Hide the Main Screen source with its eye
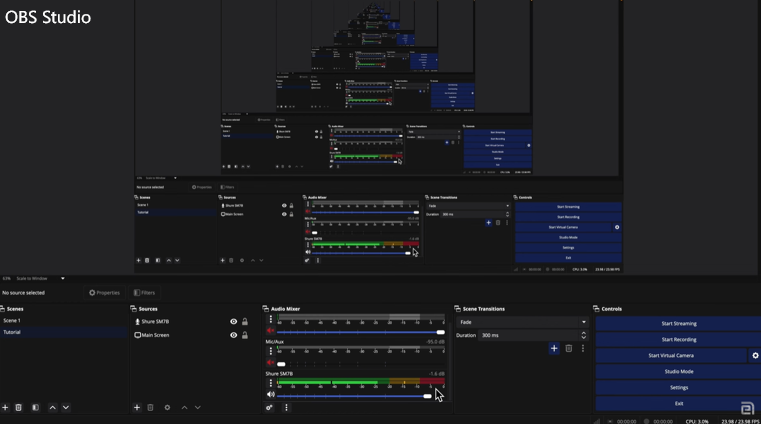761x424 pixels. click(233, 335)
